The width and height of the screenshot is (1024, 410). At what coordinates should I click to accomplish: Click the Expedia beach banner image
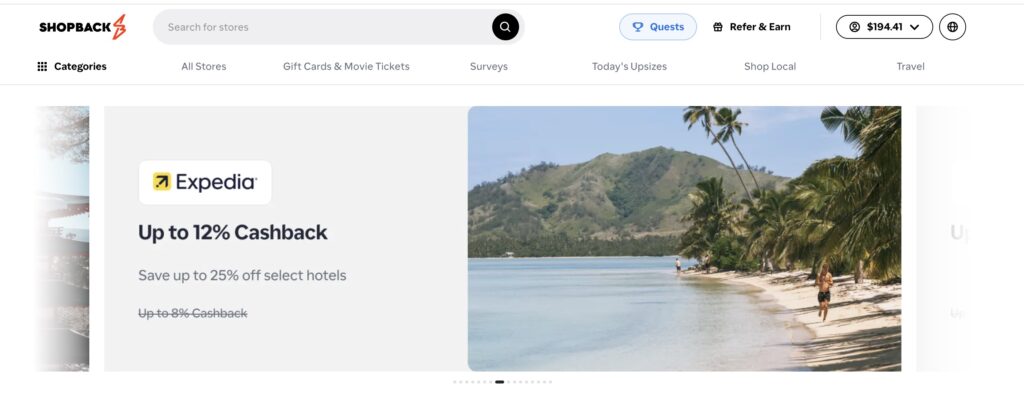[684, 239]
